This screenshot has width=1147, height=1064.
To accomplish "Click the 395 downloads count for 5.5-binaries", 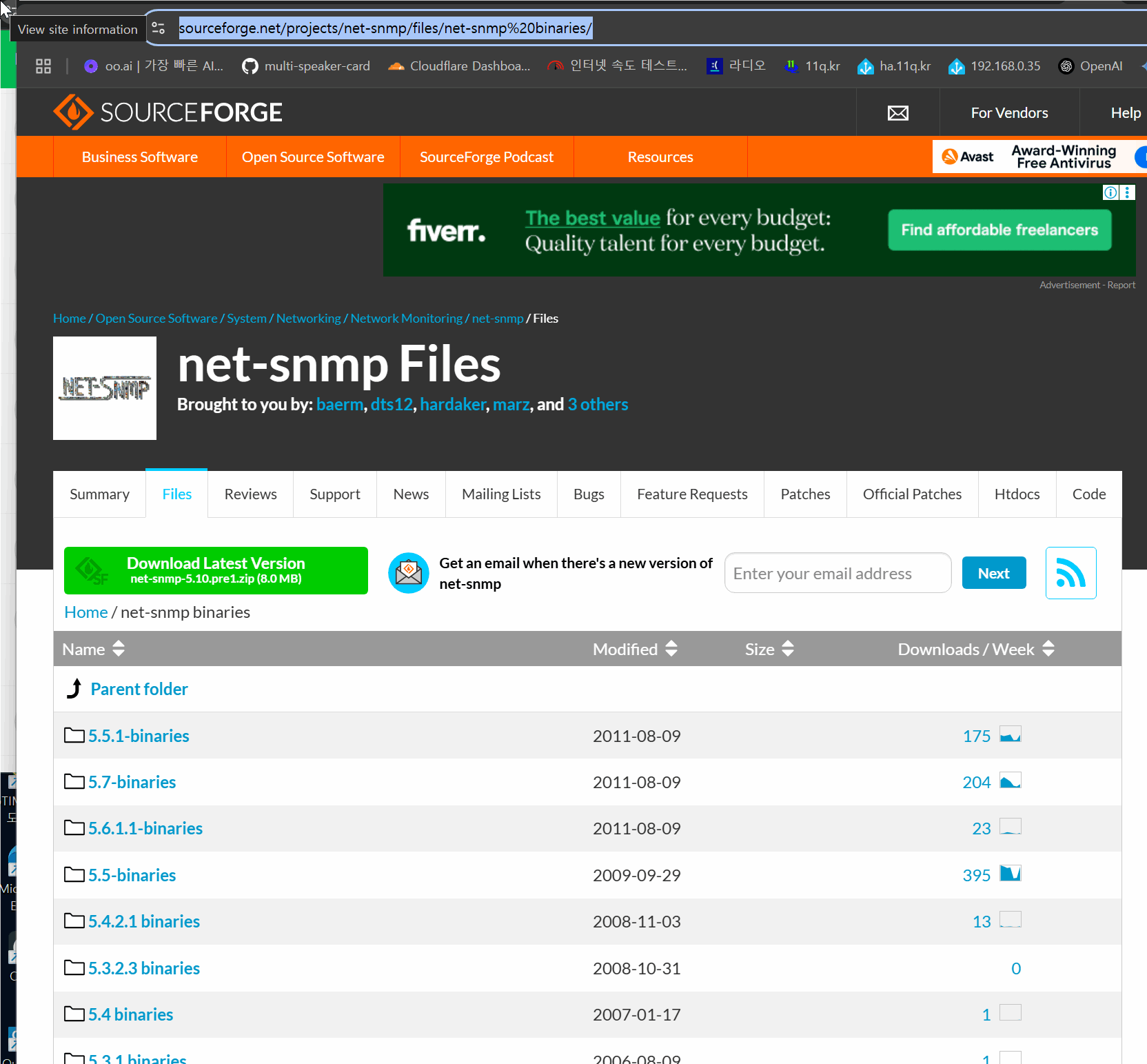I will click(x=976, y=875).
